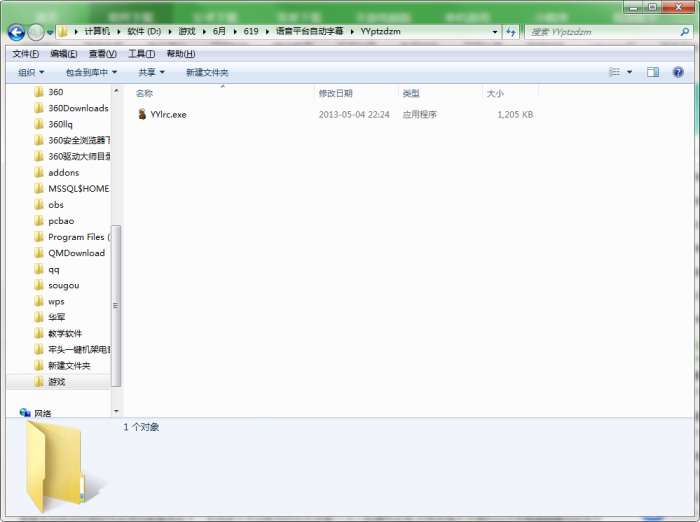Click the folder icon in address bar
This screenshot has height=522, width=700.
click(63, 32)
